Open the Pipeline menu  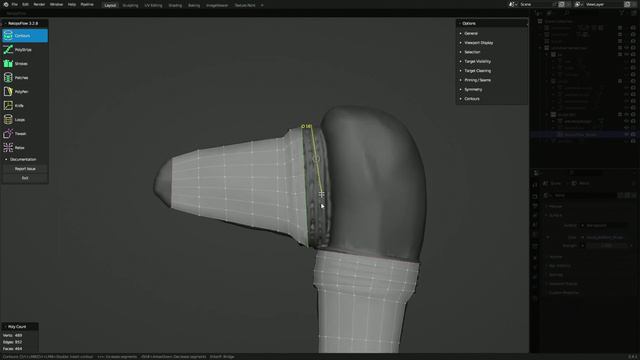tap(87, 4)
